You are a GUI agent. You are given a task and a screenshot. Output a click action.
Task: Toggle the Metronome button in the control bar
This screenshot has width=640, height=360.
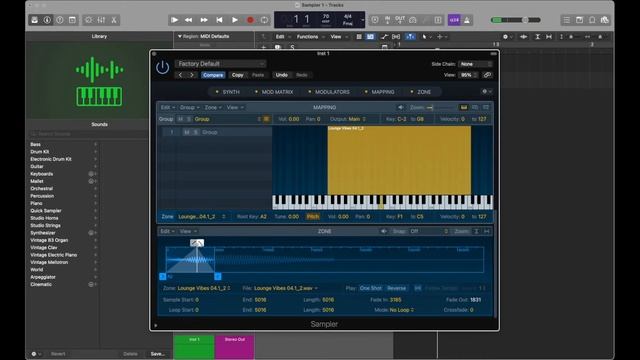467,20
